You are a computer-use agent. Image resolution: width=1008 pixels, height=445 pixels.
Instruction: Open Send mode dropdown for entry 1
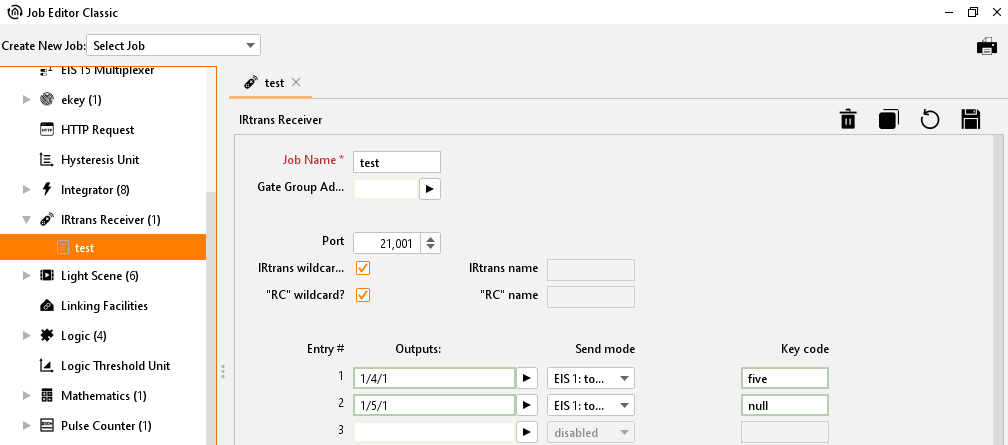click(x=591, y=378)
